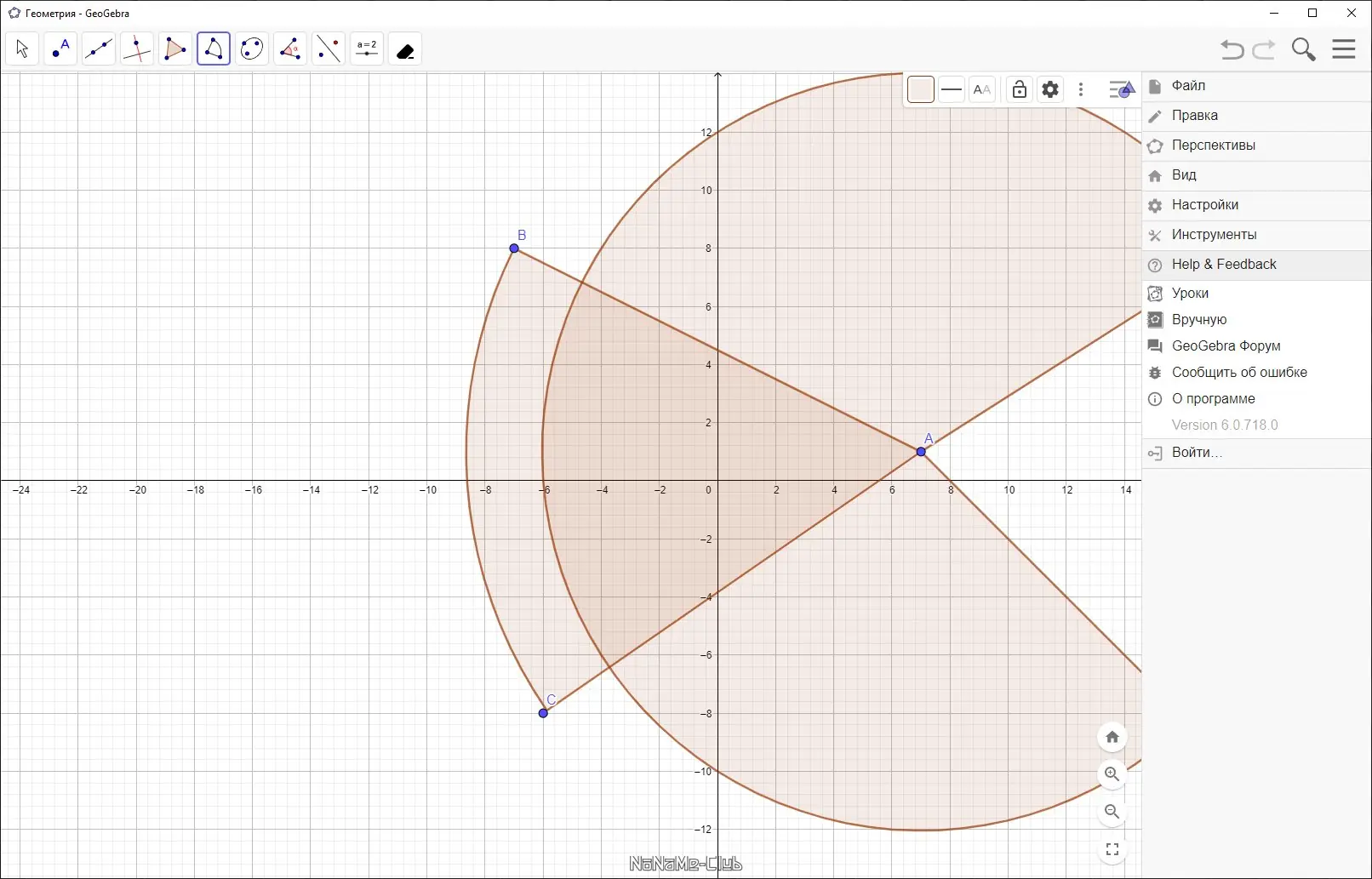Zoom out of the graphics view

point(1112,812)
